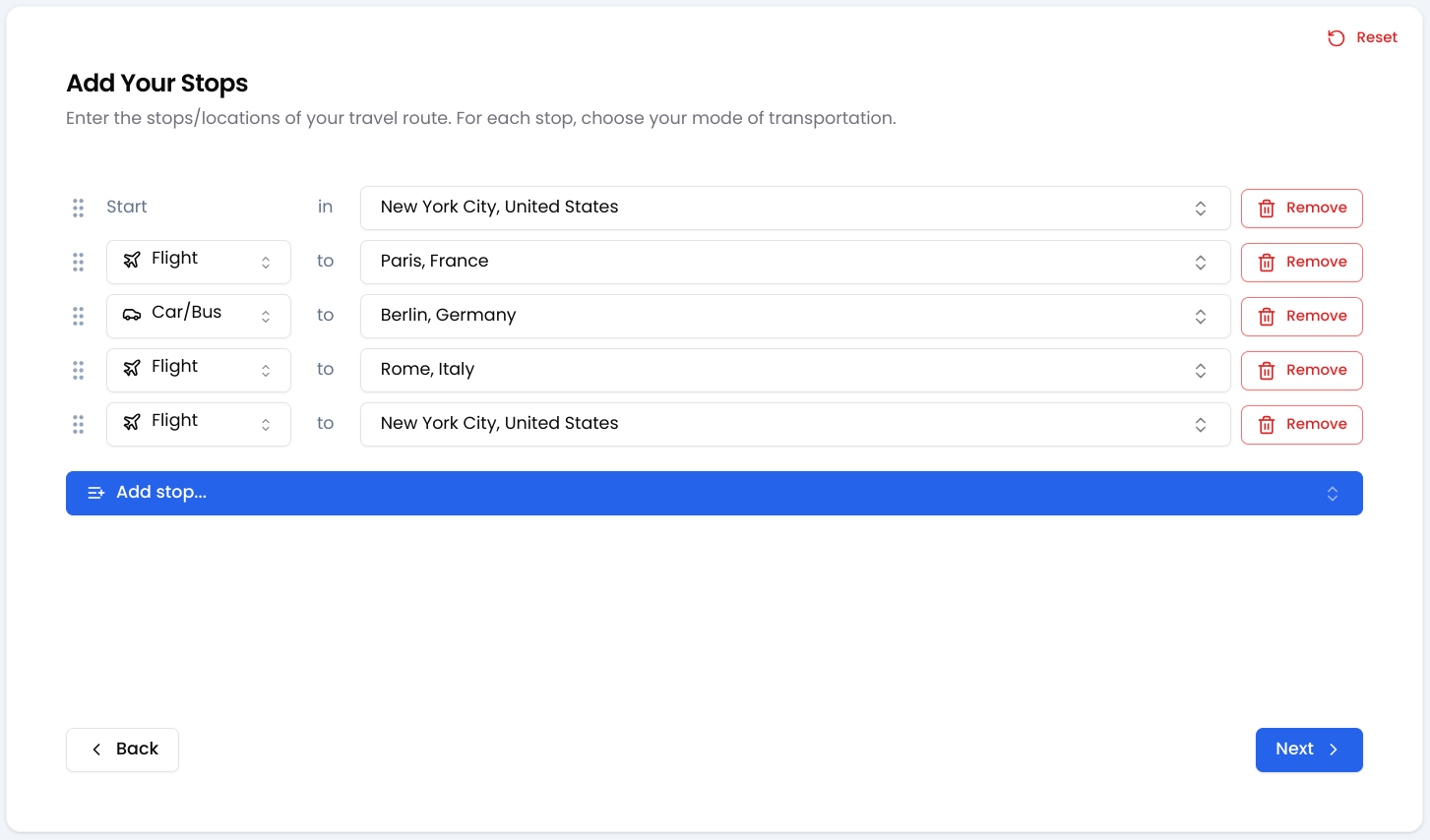
Task: Click the airplane icon in the Paris row
Action: click(132, 260)
